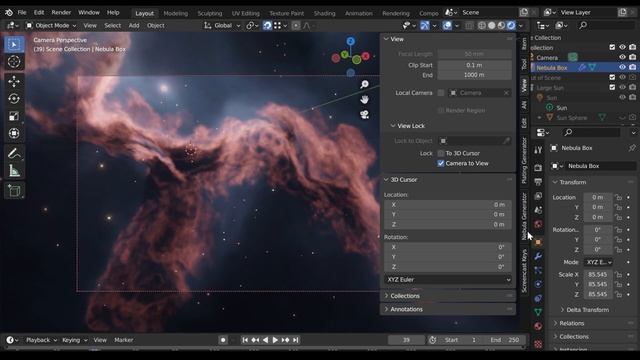Select the Transform tool
The width and height of the screenshot is (640, 360).
click(14, 134)
